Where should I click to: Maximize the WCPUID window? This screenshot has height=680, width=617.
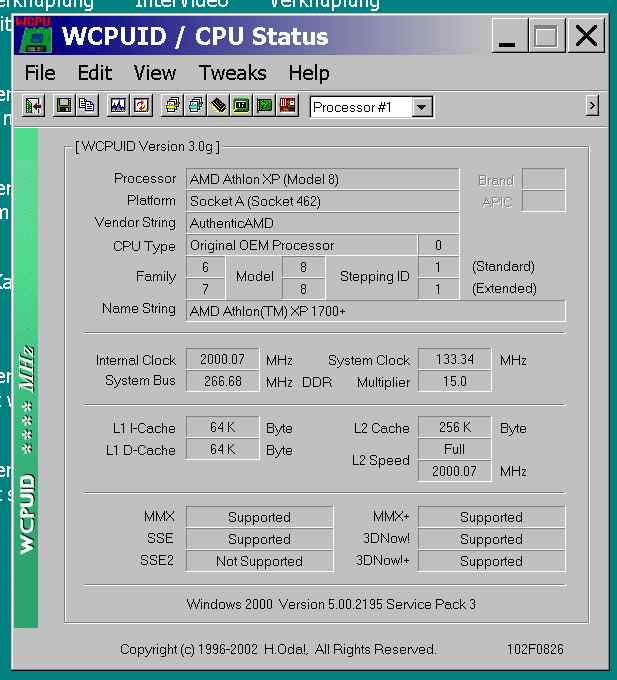(547, 36)
